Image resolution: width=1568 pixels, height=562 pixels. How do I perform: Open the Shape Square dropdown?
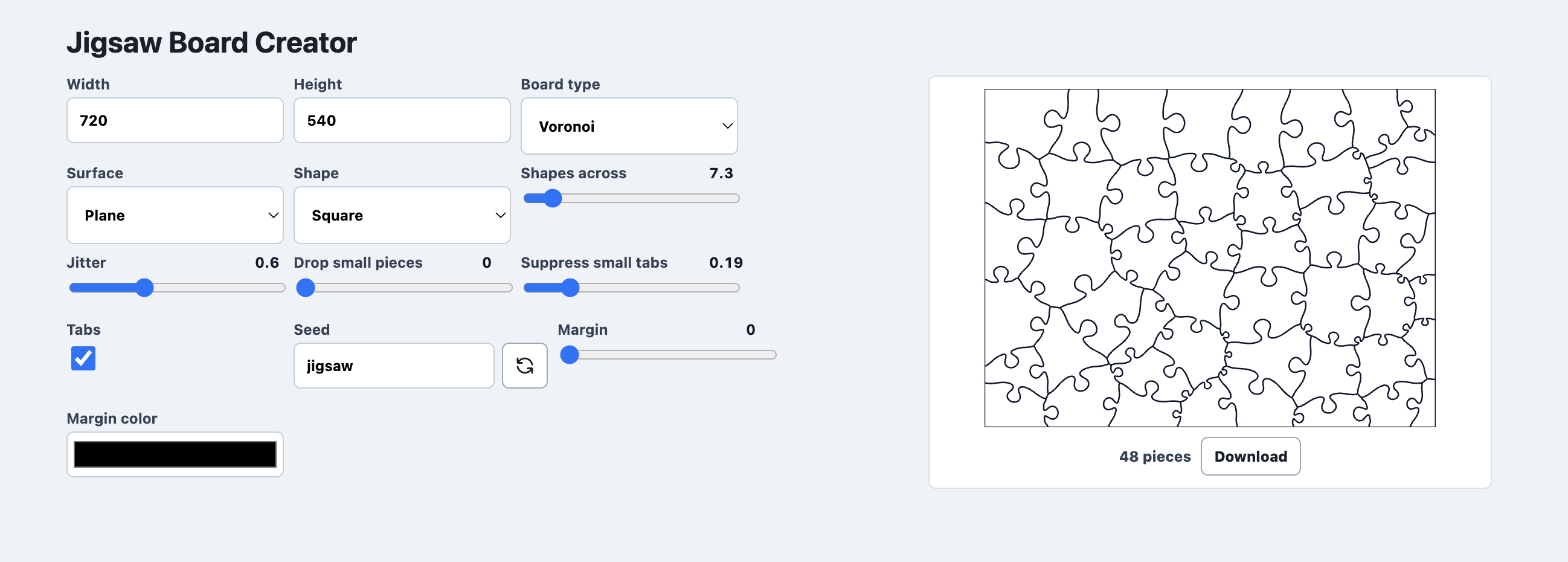(402, 215)
